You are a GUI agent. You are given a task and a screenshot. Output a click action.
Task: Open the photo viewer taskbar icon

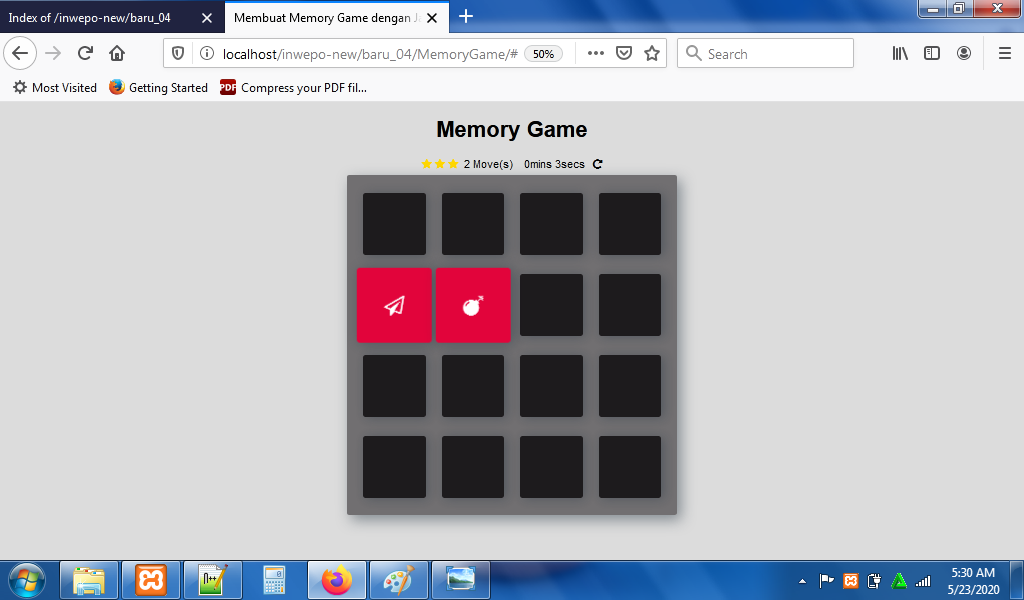tap(460, 580)
